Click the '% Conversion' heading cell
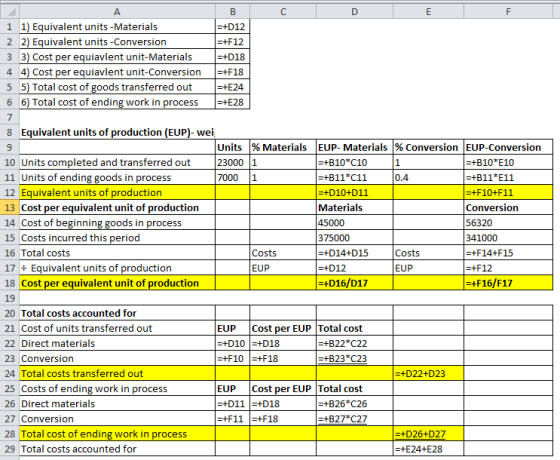The image size is (560, 460). [x=428, y=147]
